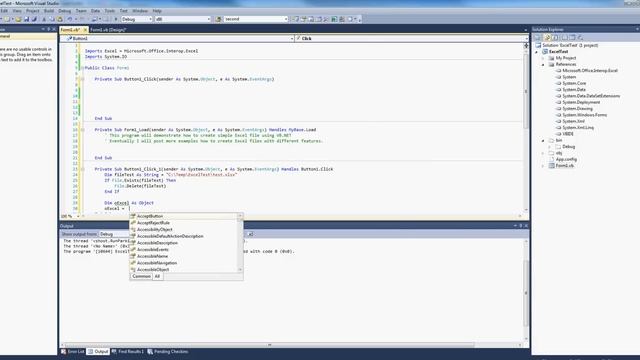This screenshot has height=360, width=640.
Task: Click the Save All toolbar icon
Action: coord(34,19)
